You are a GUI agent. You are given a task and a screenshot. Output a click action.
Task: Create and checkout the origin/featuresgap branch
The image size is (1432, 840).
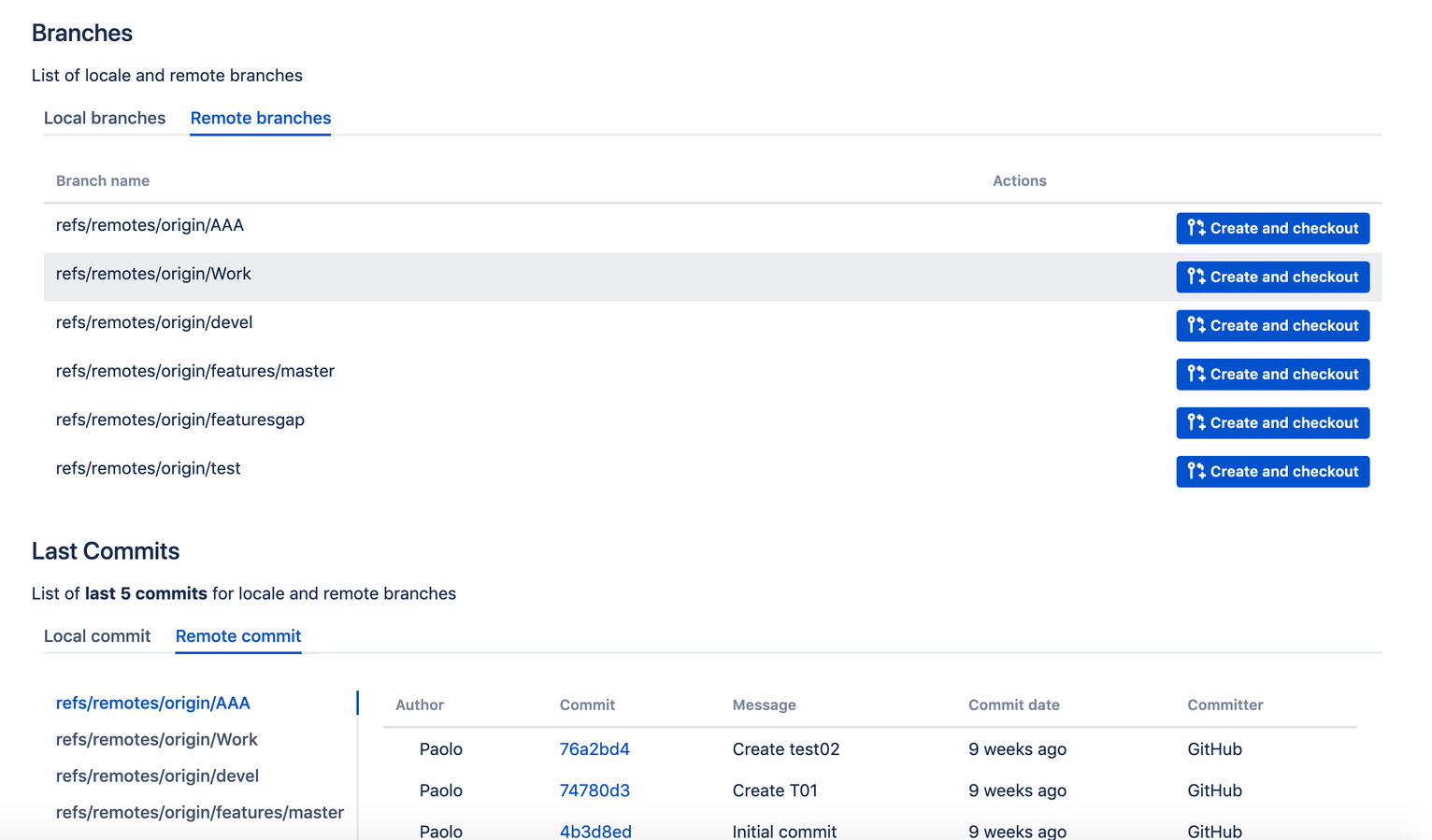click(x=1272, y=422)
